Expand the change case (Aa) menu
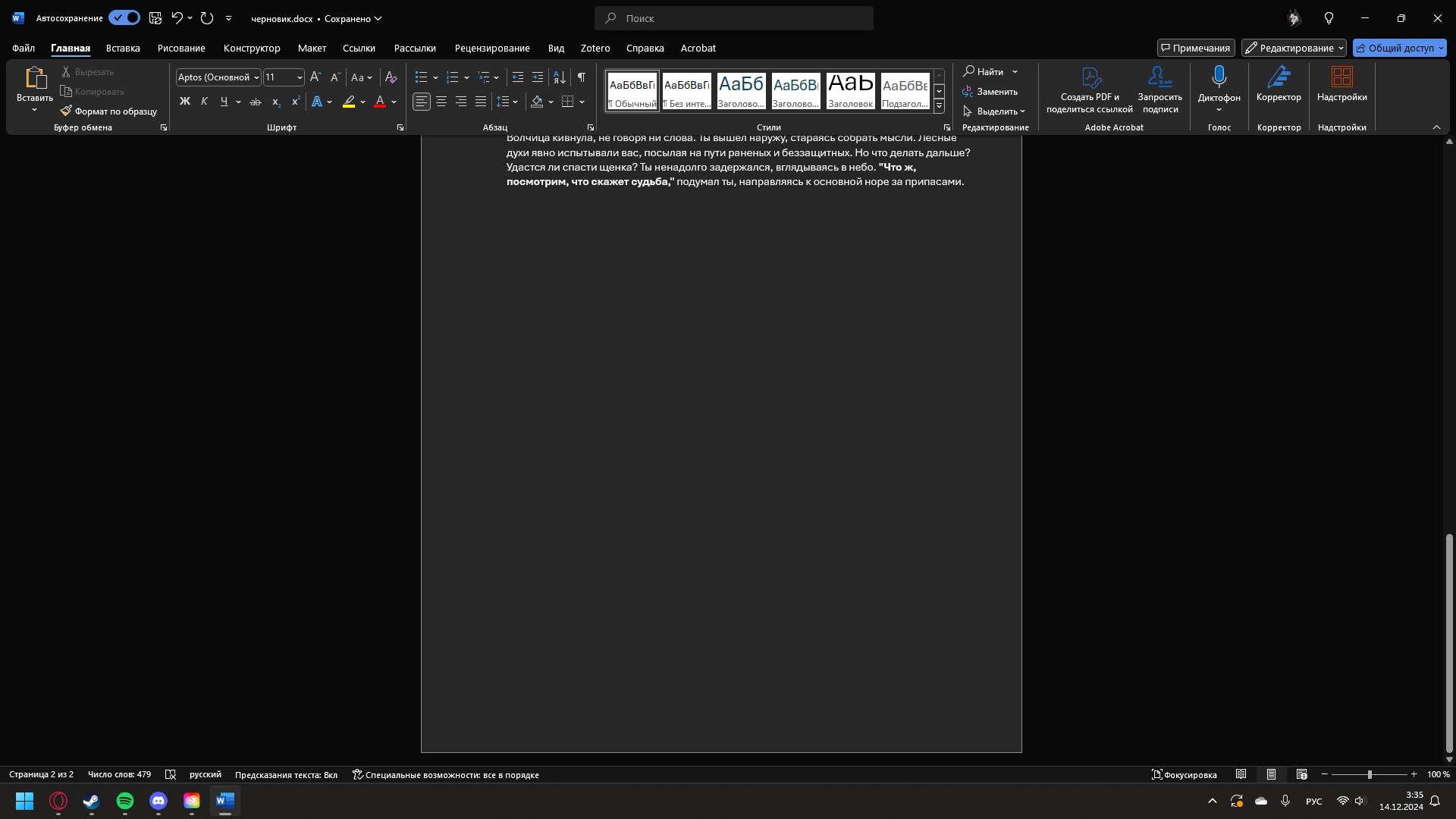This screenshot has height=819, width=1456. coord(362,77)
